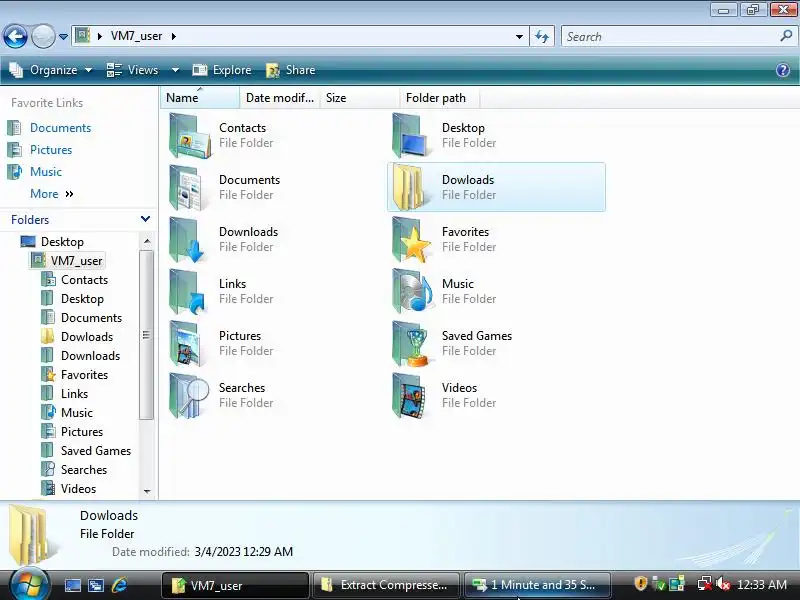Select the Contacts folder icon
The image size is (800, 600).
coord(189,136)
